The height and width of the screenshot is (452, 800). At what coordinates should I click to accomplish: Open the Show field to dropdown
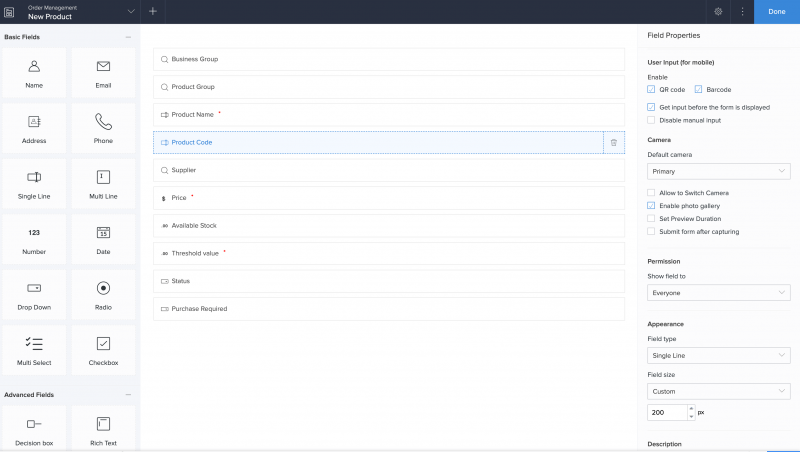coord(719,293)
